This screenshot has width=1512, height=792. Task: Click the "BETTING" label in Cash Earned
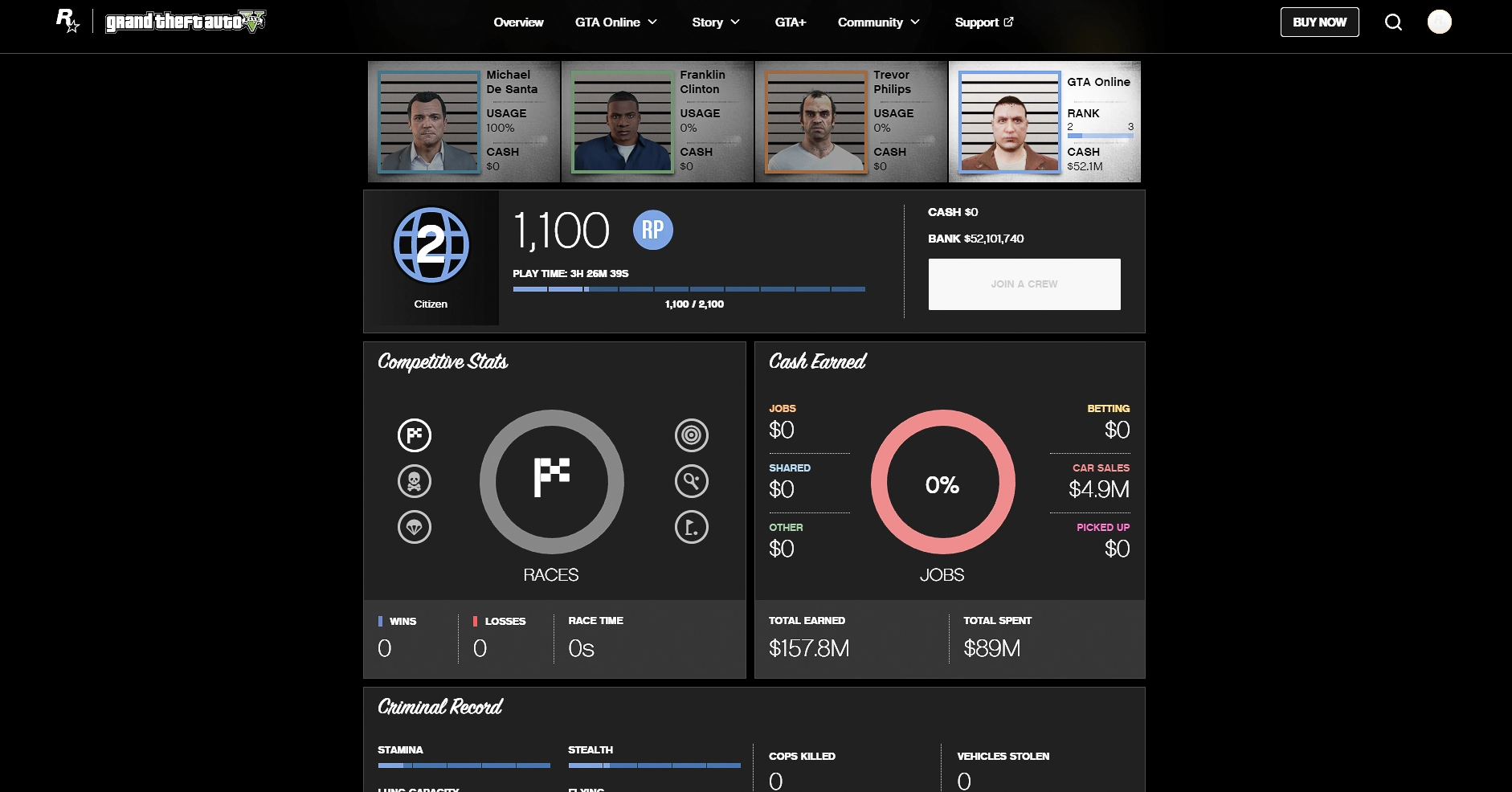[1108, 409]
